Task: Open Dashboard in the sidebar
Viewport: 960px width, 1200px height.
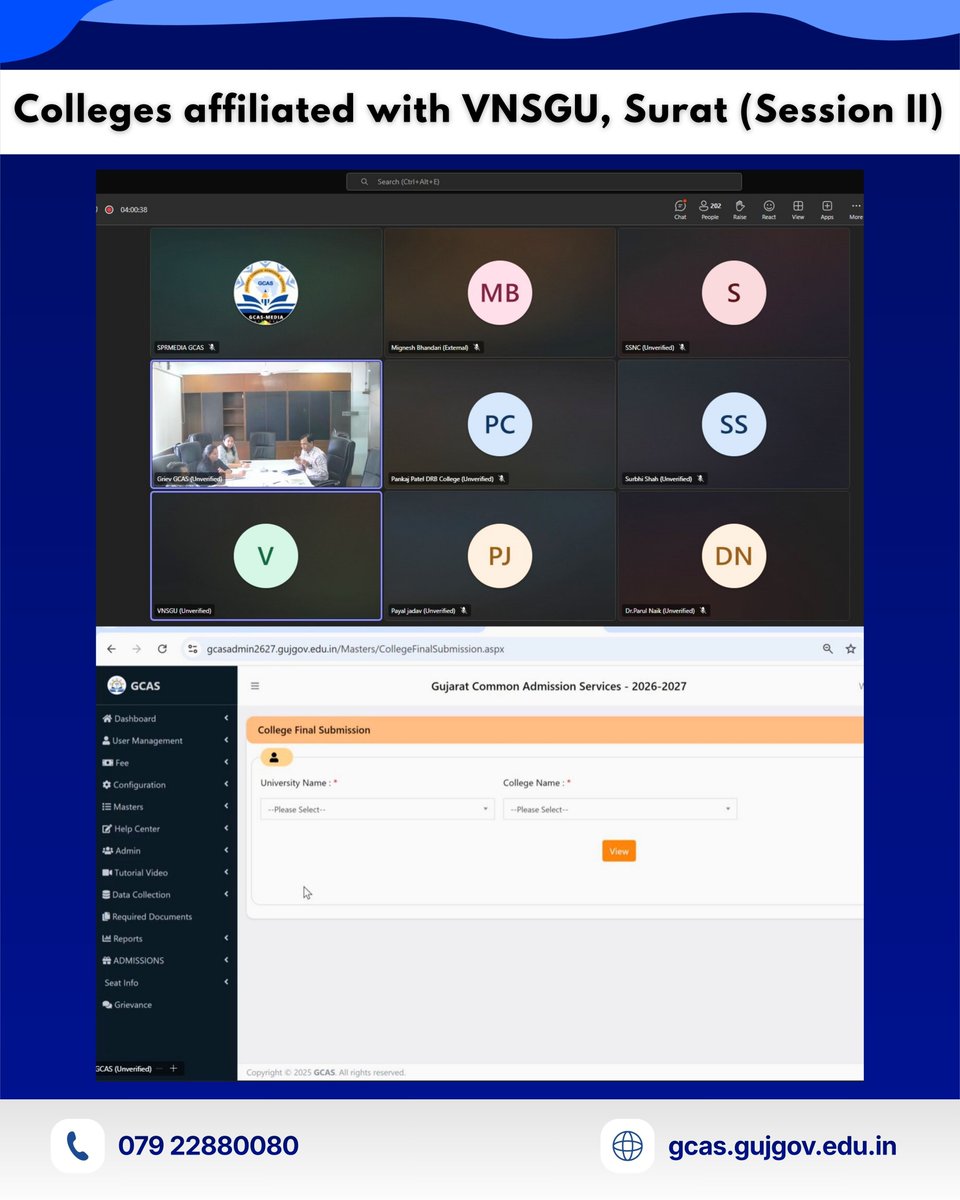Action: pos(129,718)
